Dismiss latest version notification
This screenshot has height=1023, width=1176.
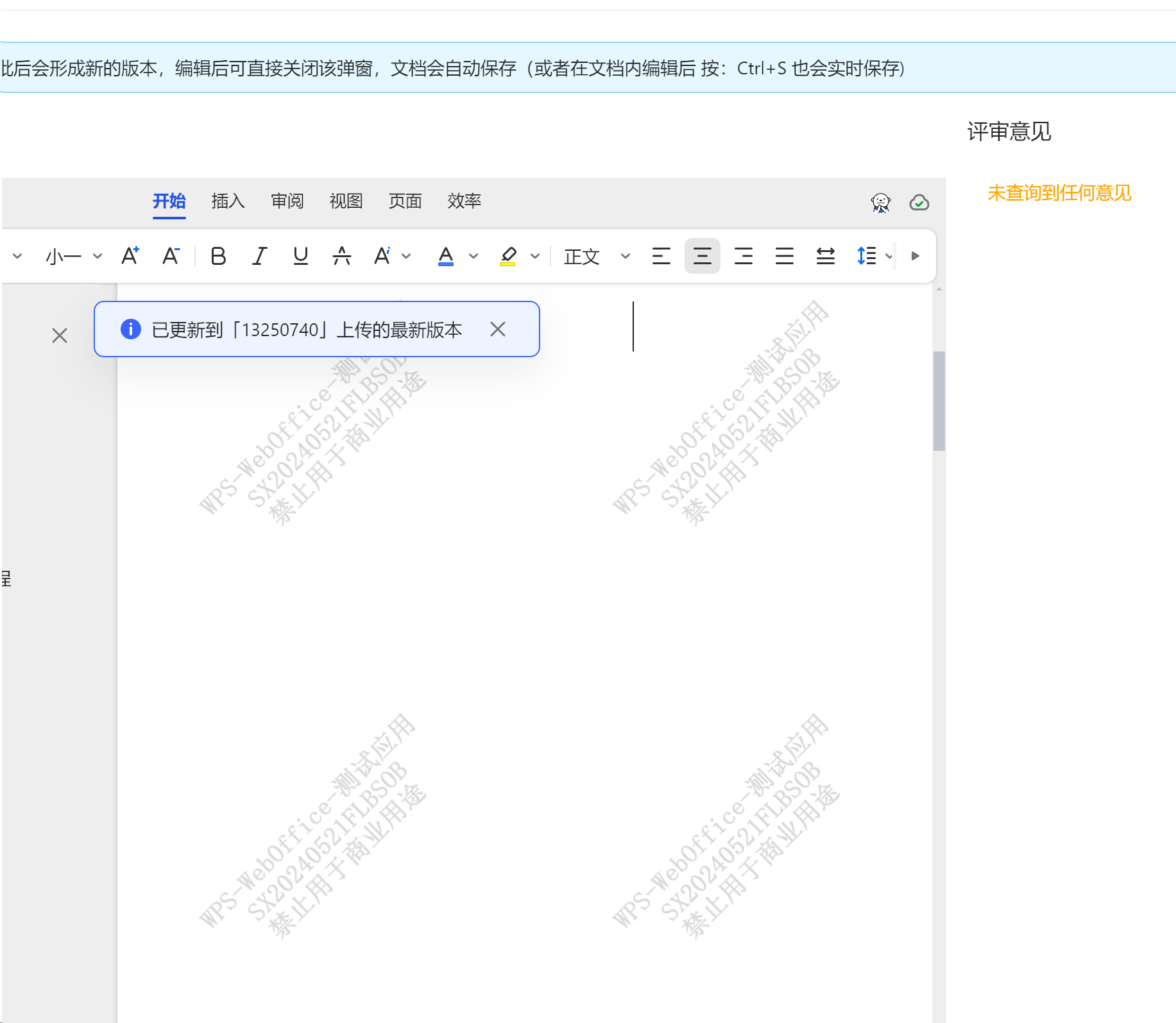pos(498,329)
